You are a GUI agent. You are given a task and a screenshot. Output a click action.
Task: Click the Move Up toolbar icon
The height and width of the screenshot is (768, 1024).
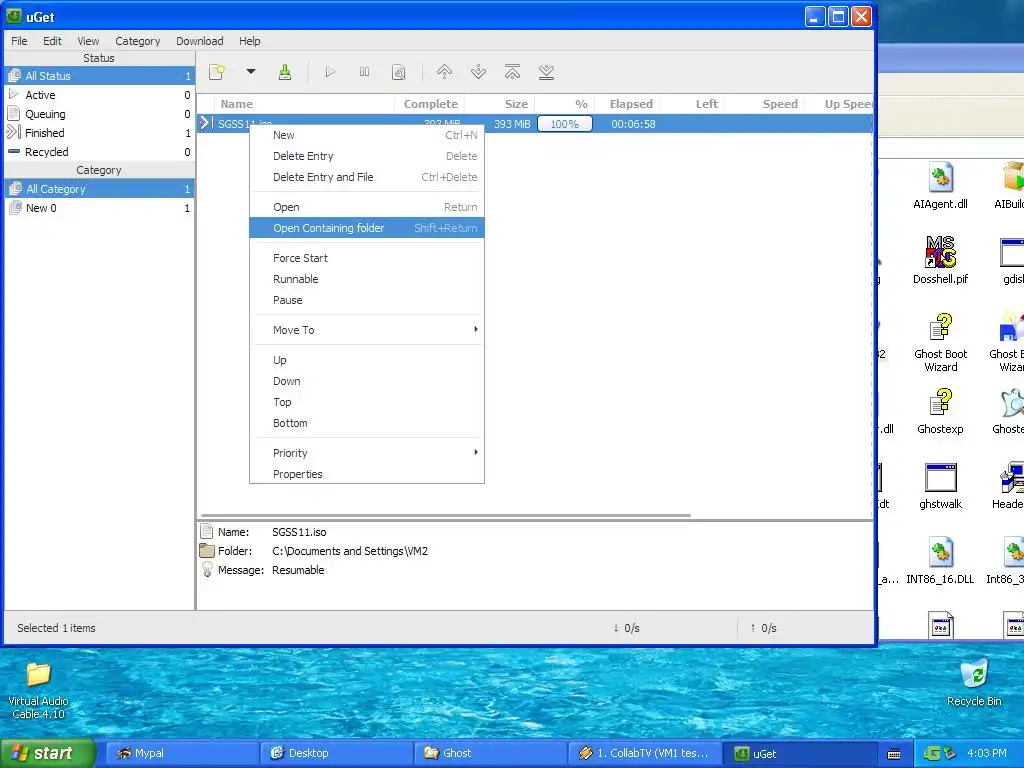pos(444,72)
